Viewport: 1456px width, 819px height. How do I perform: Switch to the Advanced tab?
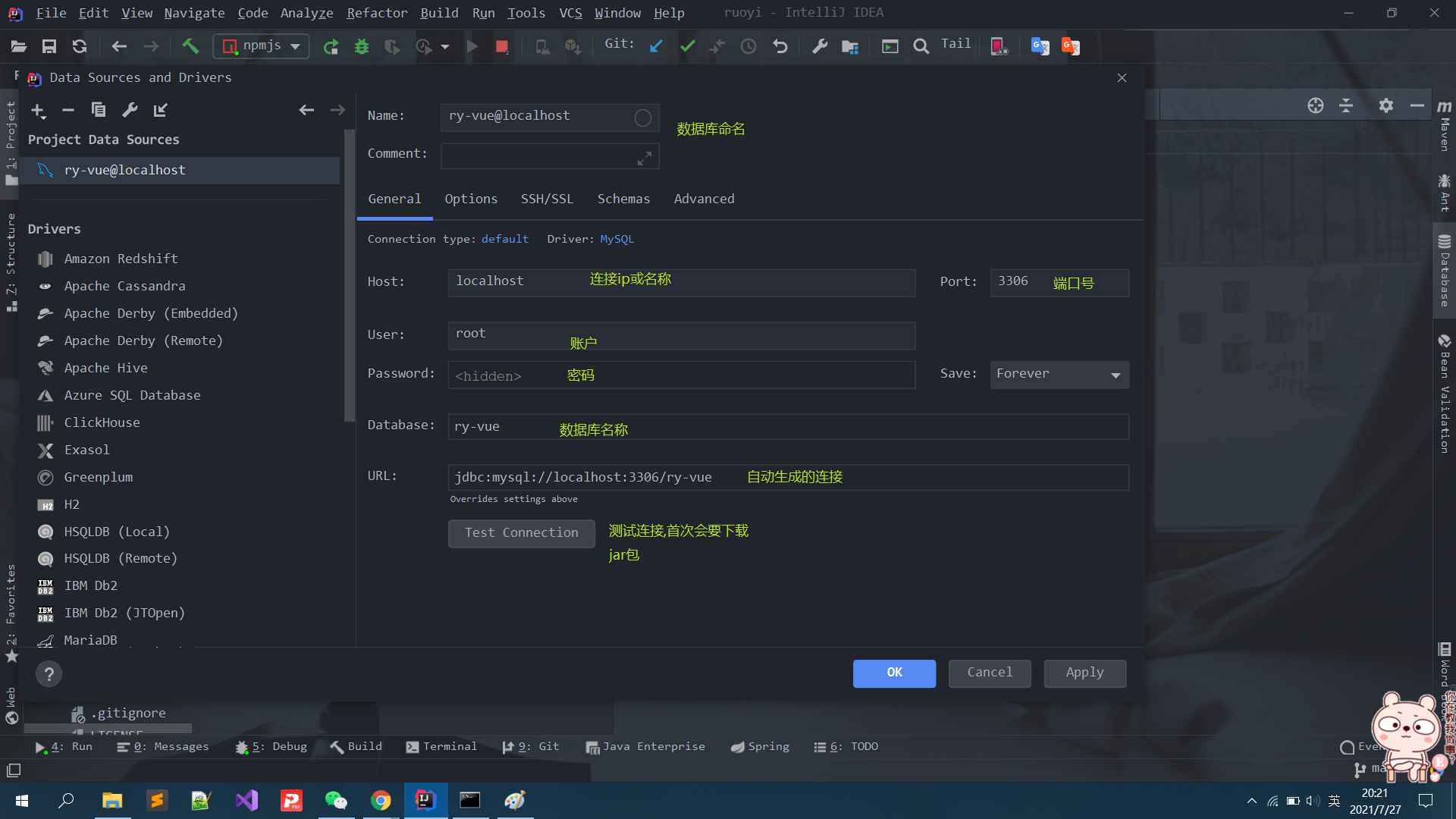(704, 199)
